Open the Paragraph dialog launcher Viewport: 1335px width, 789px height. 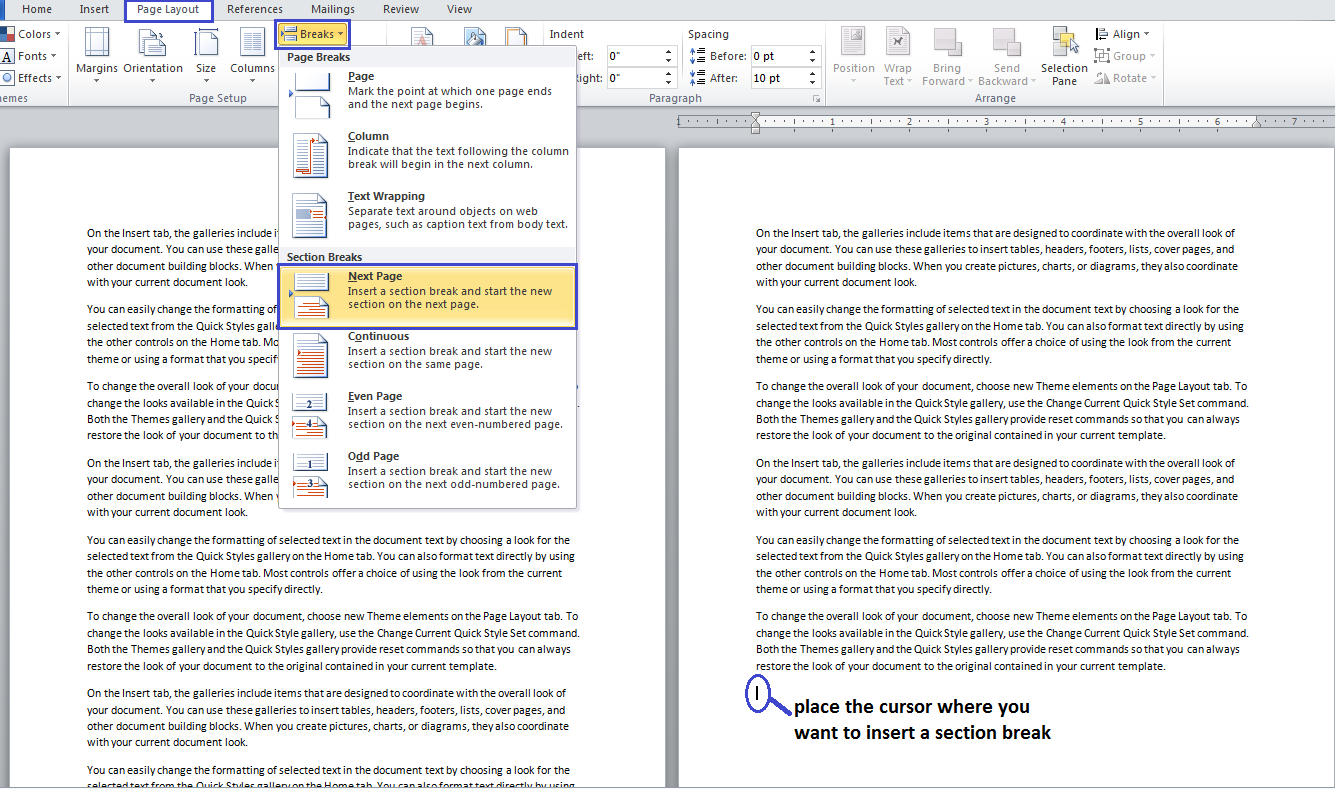point(816,99)
